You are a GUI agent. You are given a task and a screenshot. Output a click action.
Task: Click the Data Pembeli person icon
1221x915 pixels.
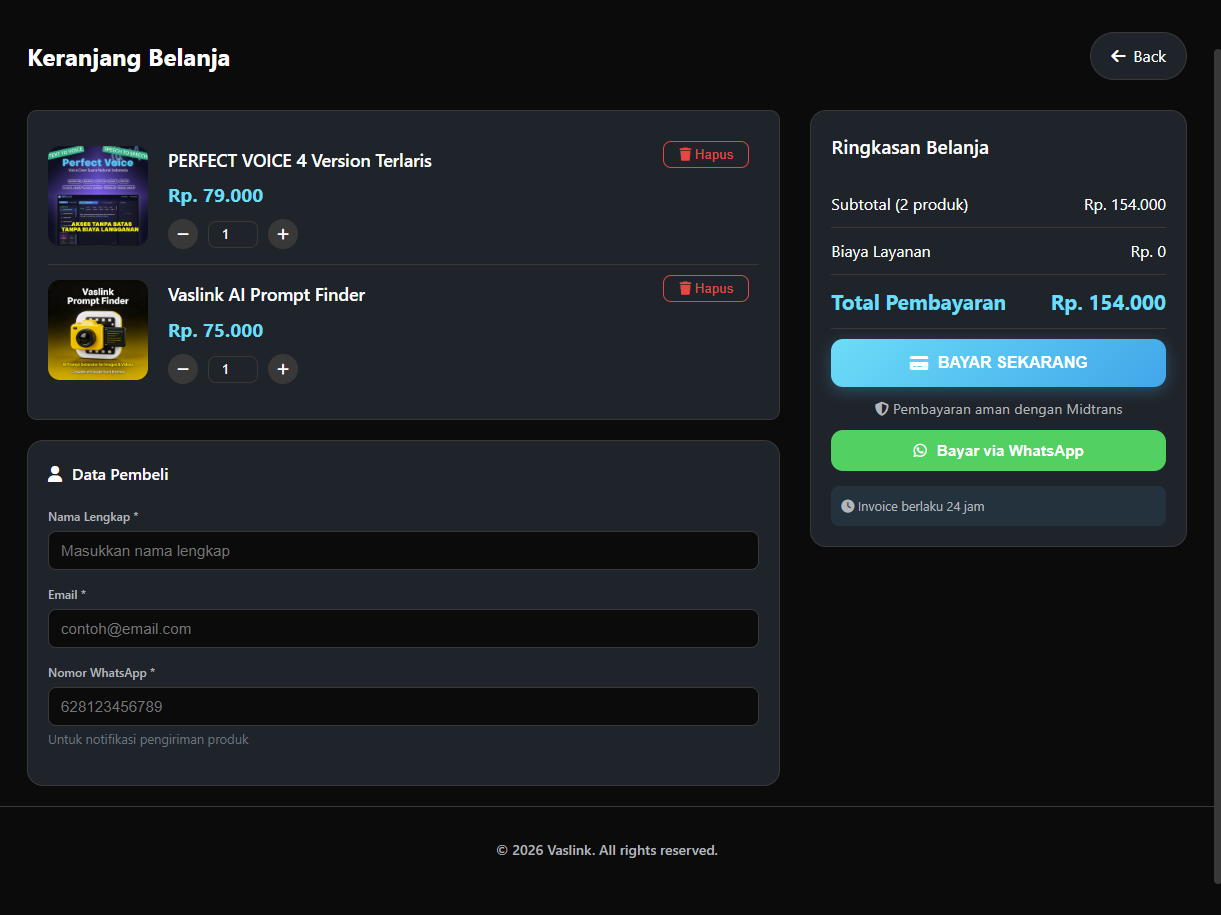tap(55, 474)
